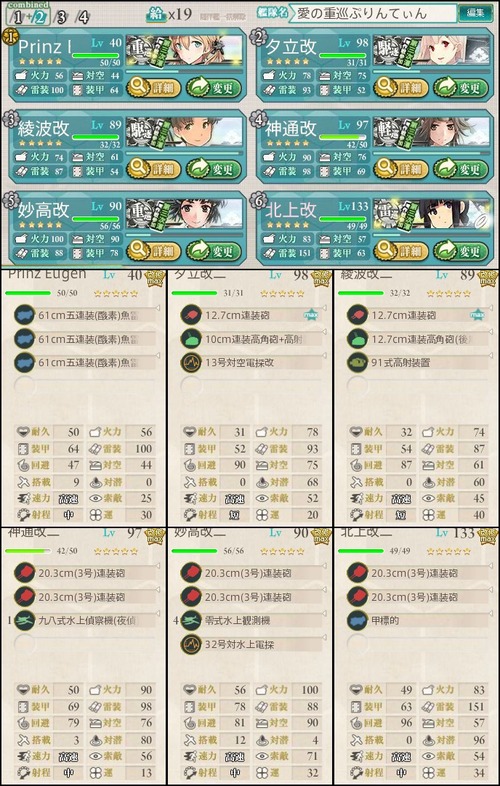Image resolution: width=500 pixels, height=786 pixels.
Task: Select fleet tab 4
Action: [83, 18]
